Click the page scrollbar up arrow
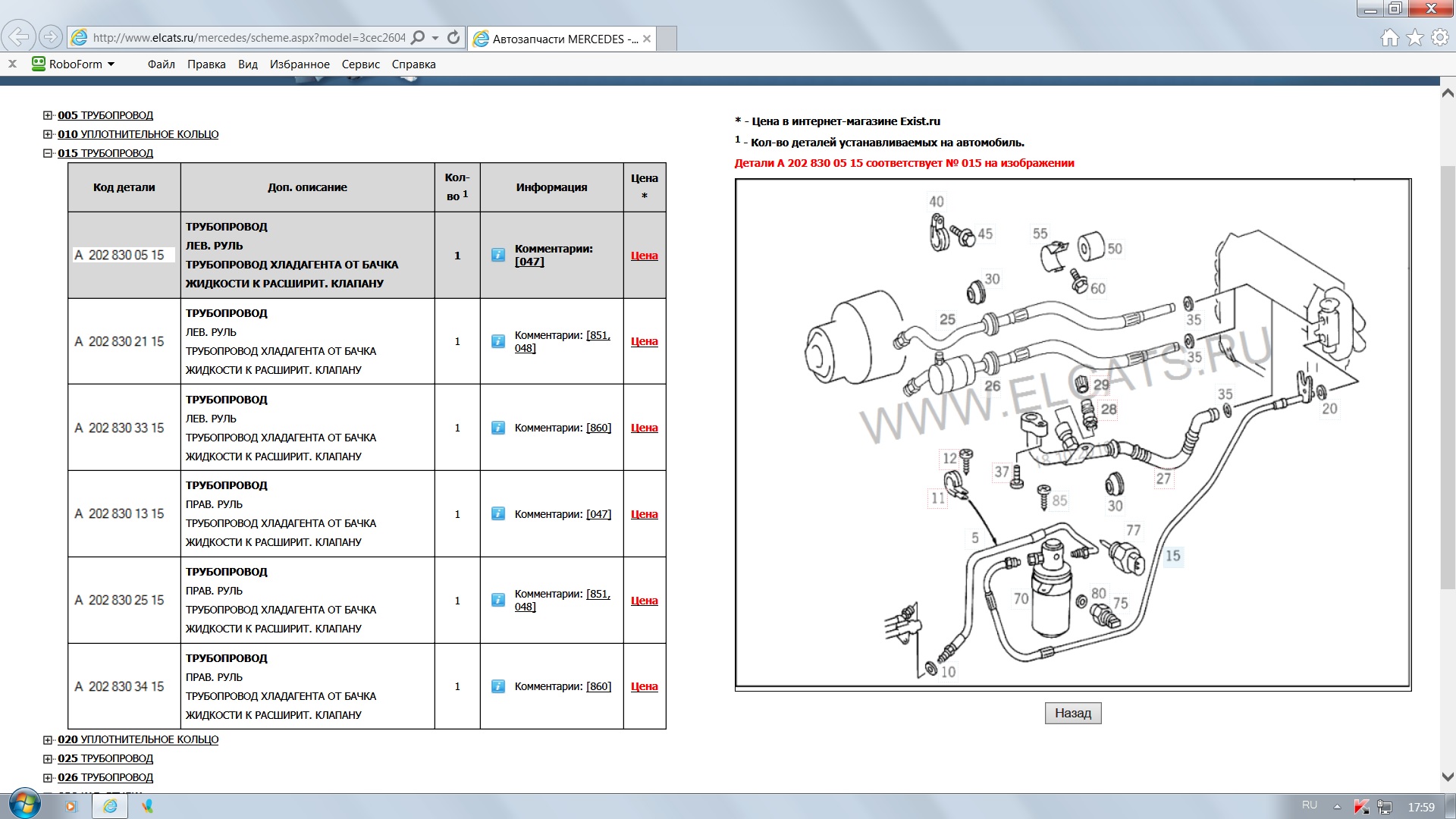Screen dimensions: 1456x819 tap(1448, 94)
